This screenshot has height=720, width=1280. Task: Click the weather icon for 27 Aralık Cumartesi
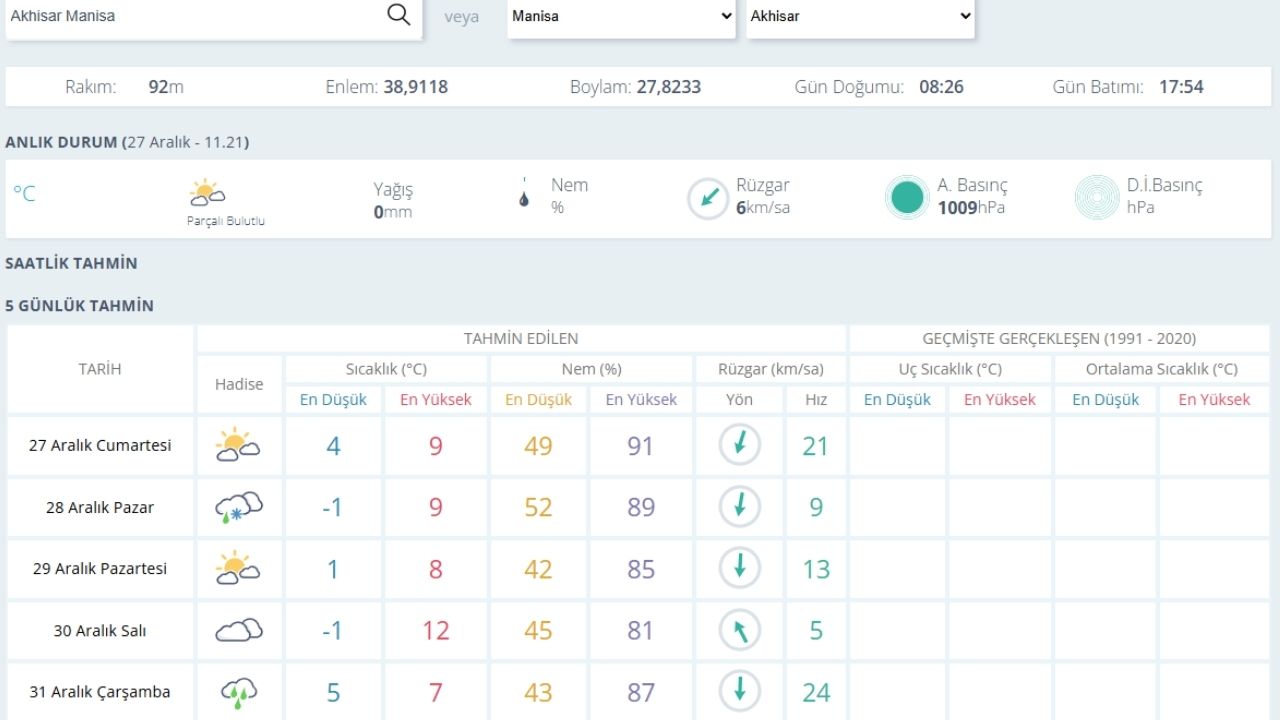tap(238, 445)
